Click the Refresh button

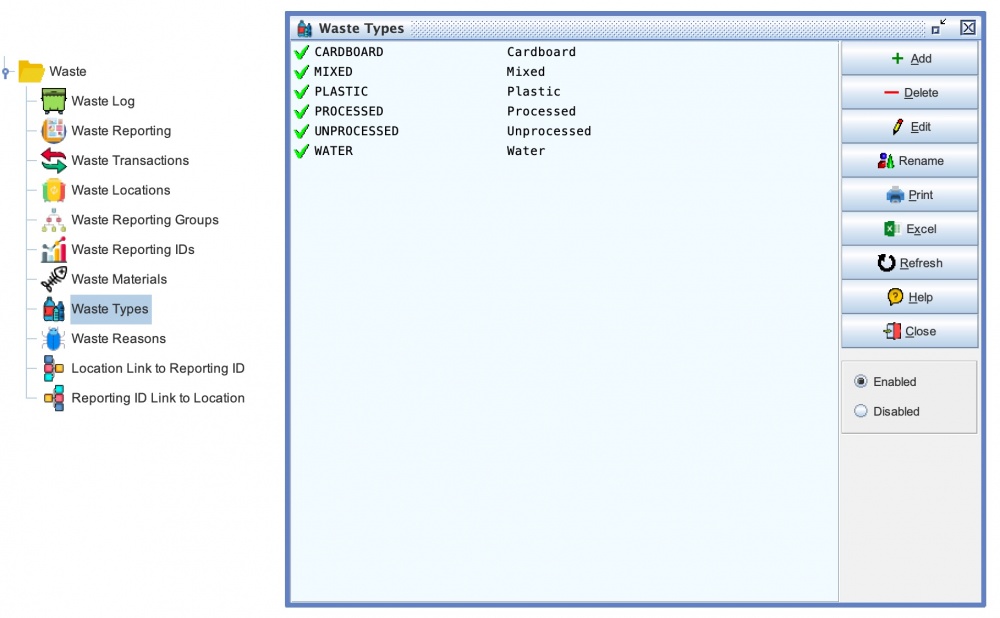pyautogui.click(x=909, y=263)
